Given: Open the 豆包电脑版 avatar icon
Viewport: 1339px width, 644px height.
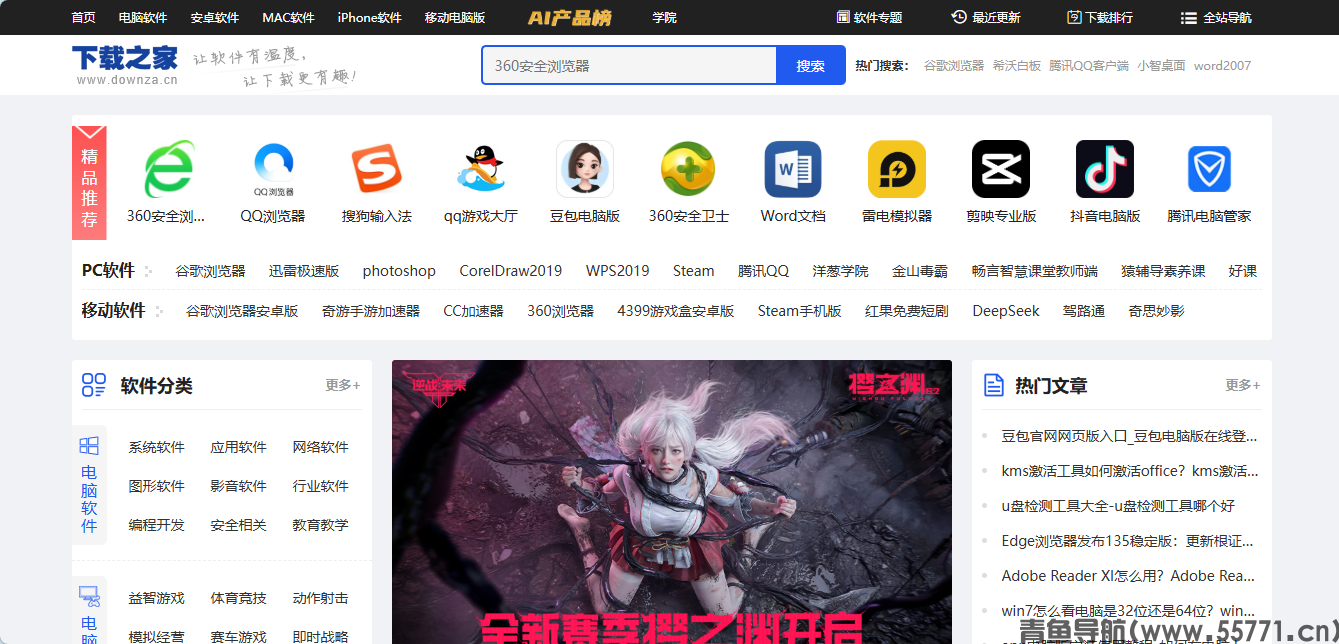Looking at the screenshot, I should coord(585,169).
